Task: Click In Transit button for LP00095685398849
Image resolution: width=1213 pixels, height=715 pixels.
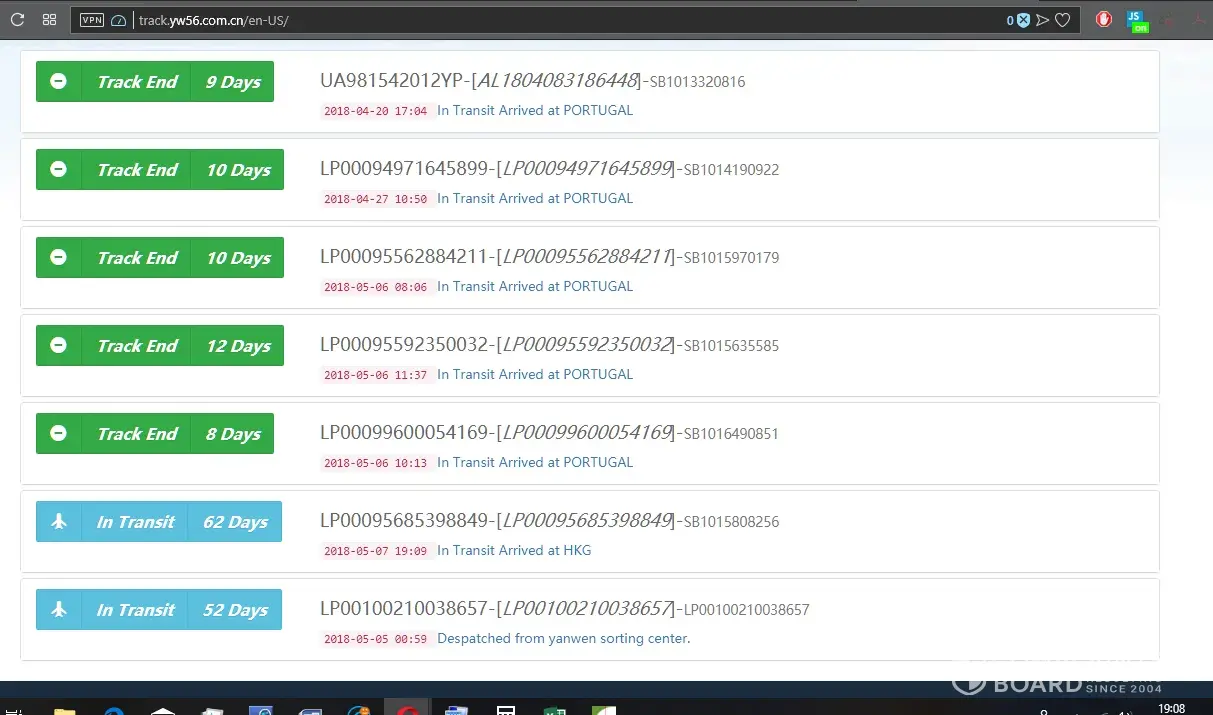Action: 135,522
